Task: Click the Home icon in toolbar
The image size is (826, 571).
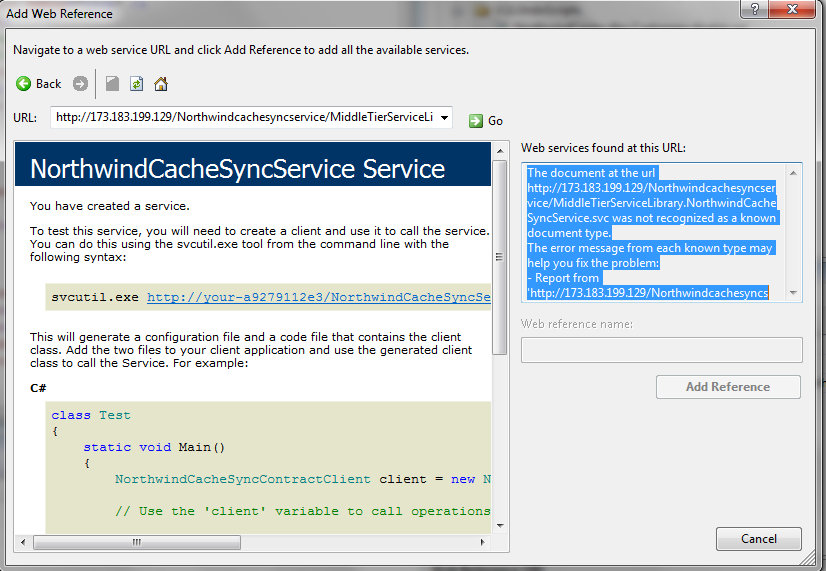Action: pyautogui.click(x=161, y=84)
